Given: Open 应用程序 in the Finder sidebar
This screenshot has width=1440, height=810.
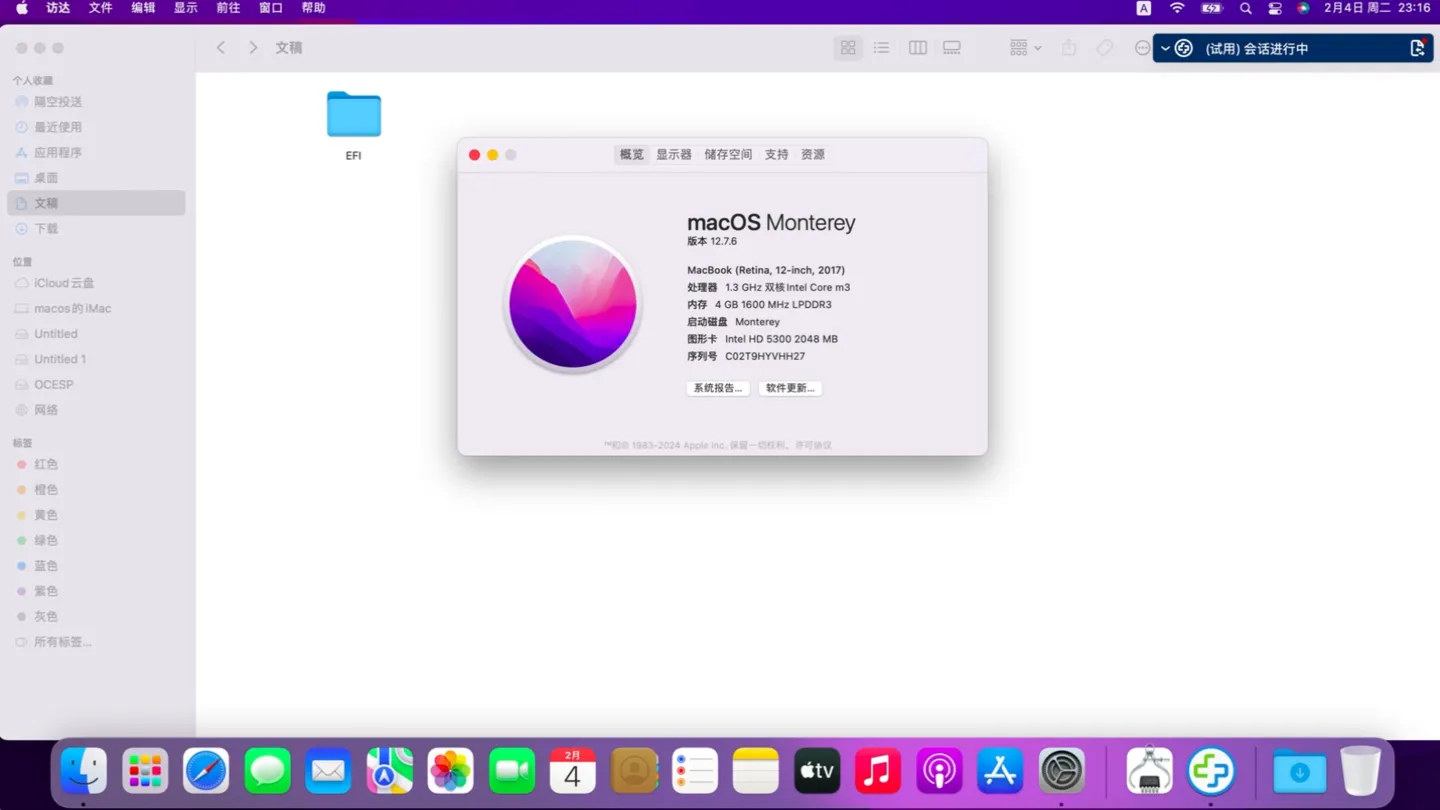Looking at the screenshot, I should coord(58,153).
